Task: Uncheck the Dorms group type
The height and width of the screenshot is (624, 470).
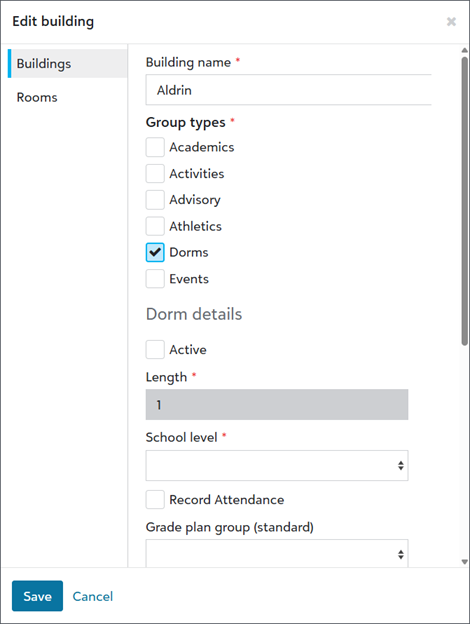Action: 155,252
